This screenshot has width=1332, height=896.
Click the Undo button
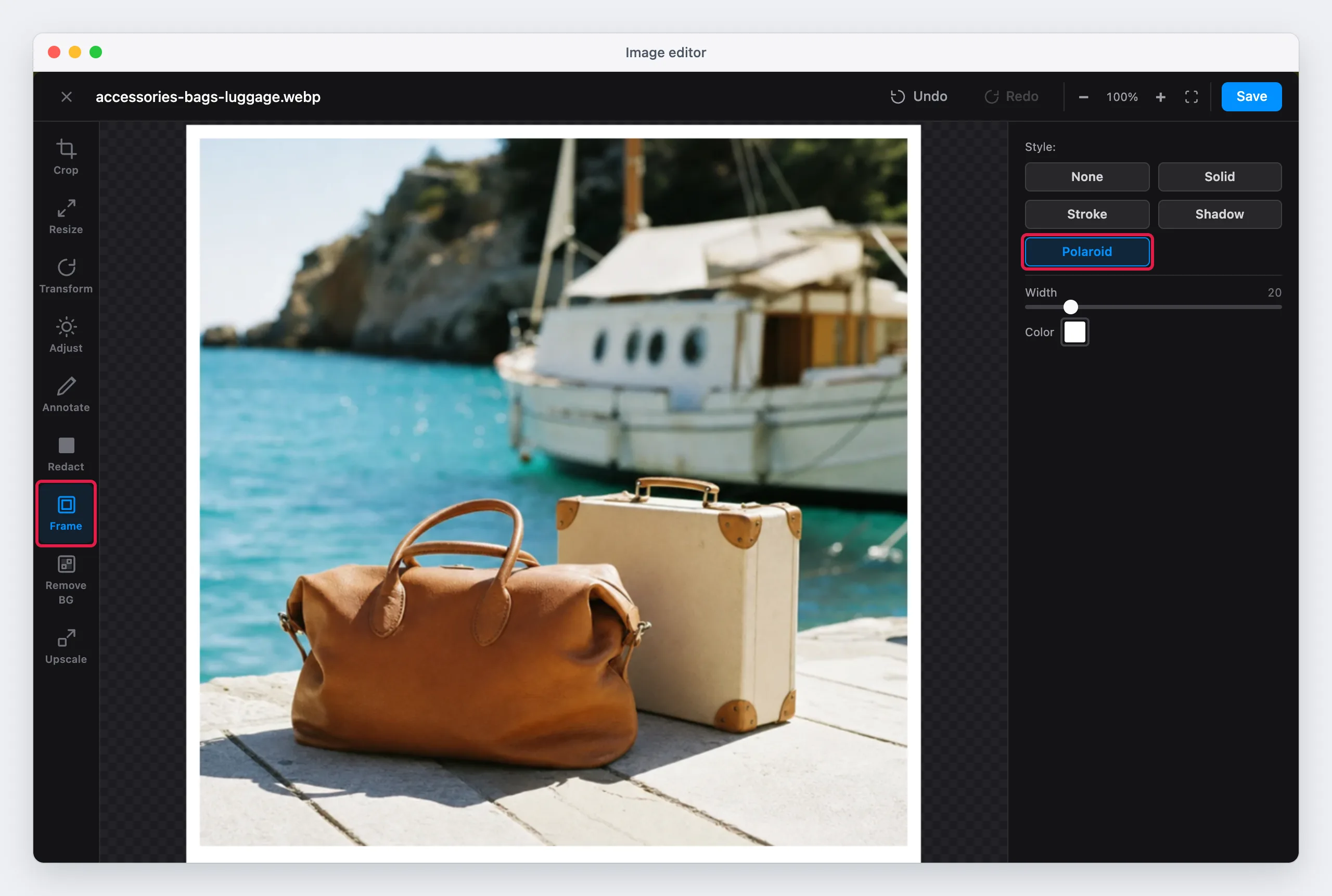pyautogui.click(x=919, y=97)
